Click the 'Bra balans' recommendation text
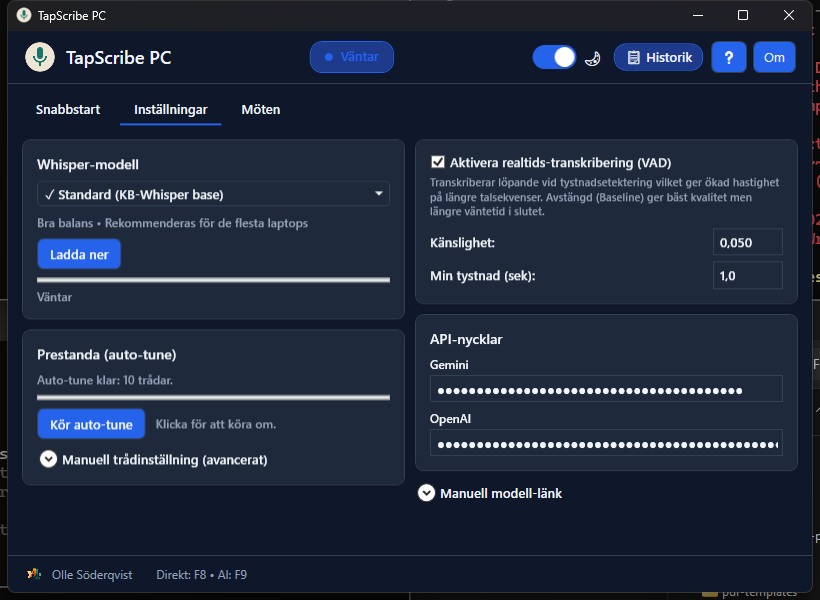 [x=172, y=223]
